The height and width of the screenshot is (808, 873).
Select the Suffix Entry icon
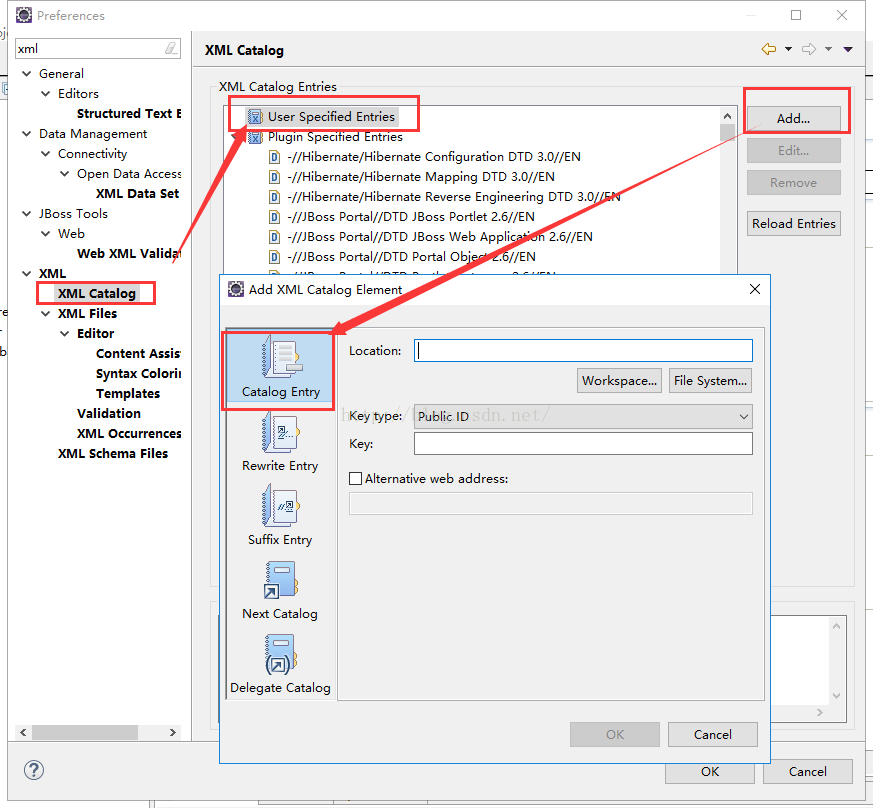pos(282,506)
